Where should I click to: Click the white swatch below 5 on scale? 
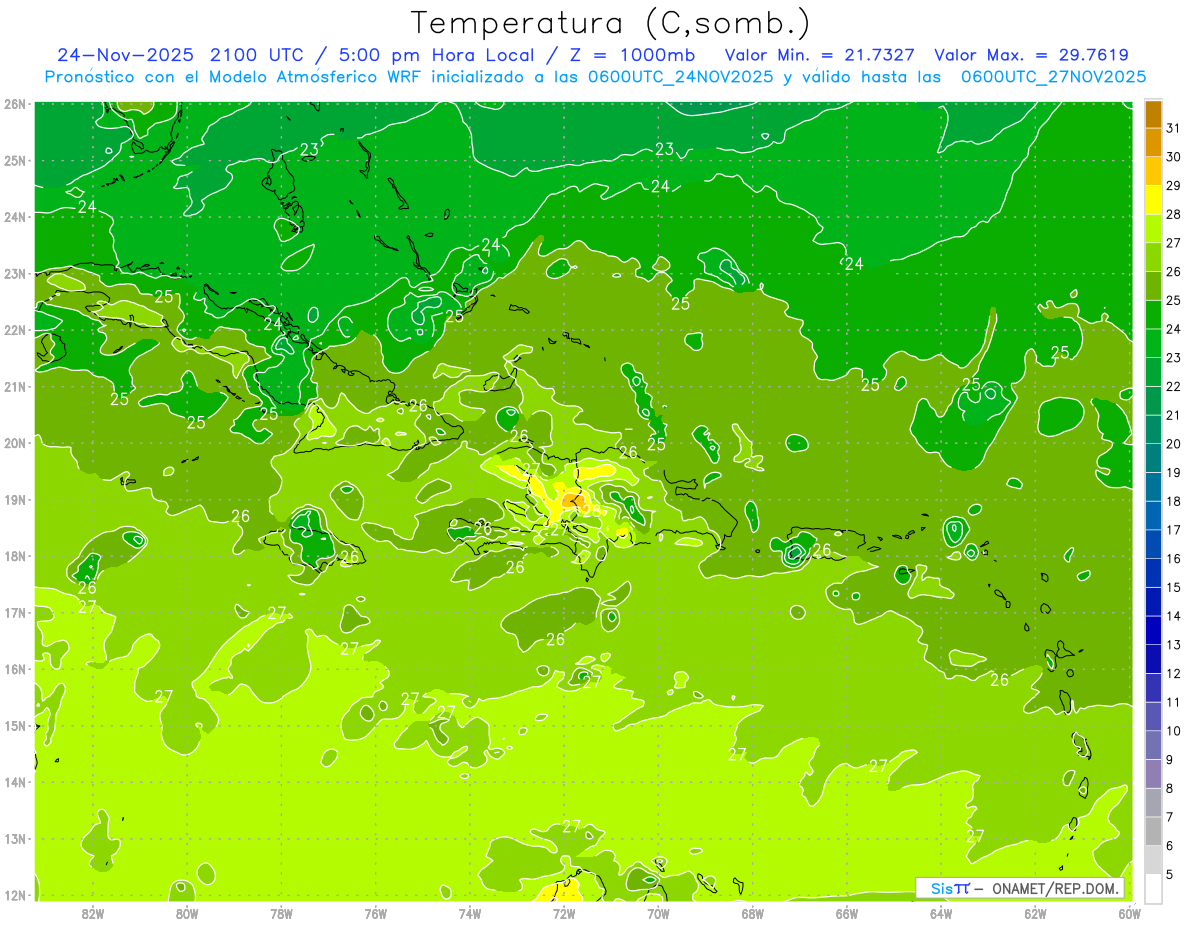(1154, 888)
